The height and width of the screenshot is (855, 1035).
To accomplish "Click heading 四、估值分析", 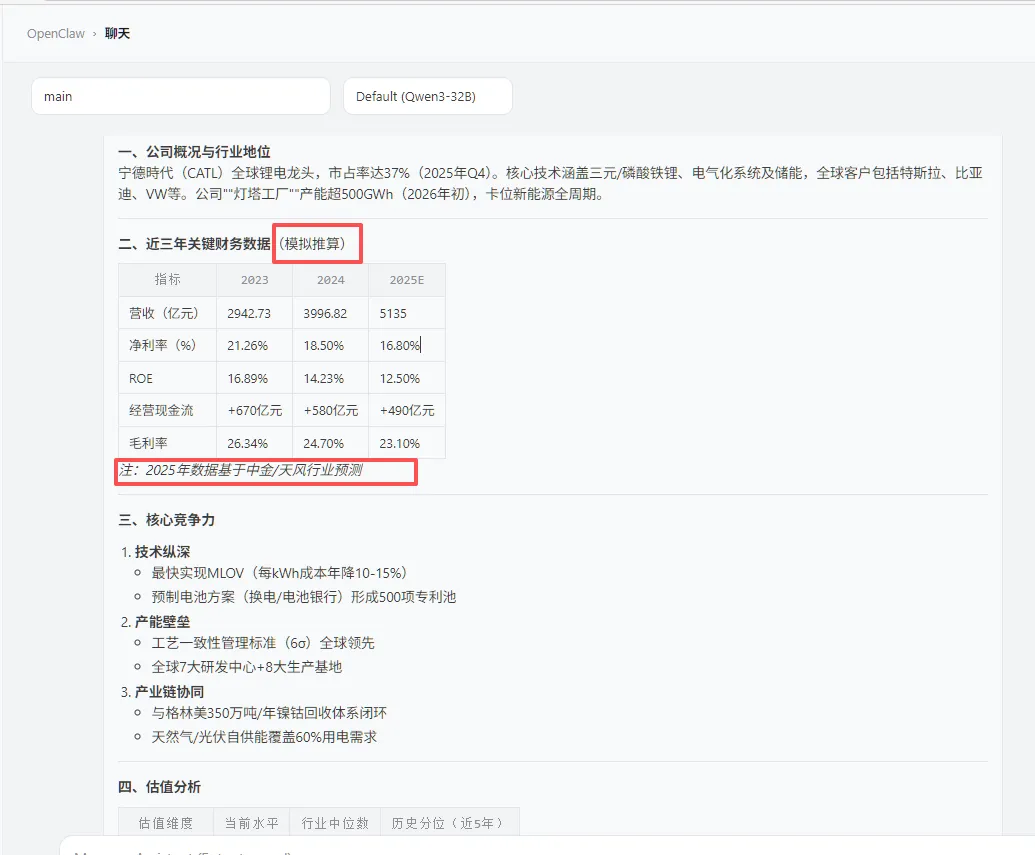I will click(160, 787).
